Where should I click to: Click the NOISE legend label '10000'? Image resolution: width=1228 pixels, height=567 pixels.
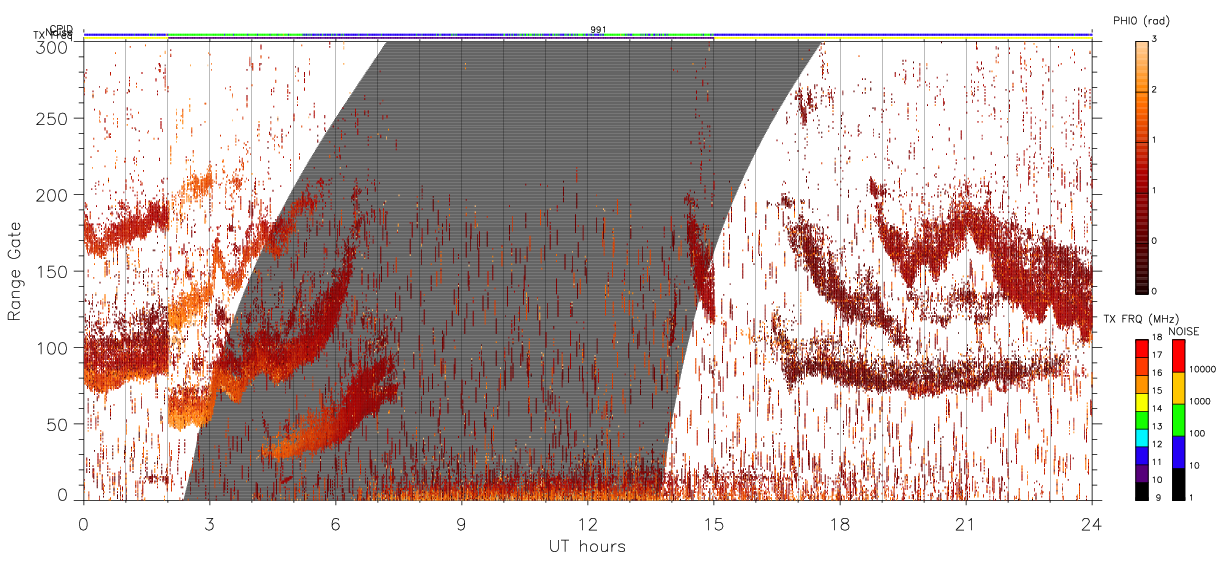1203,370
